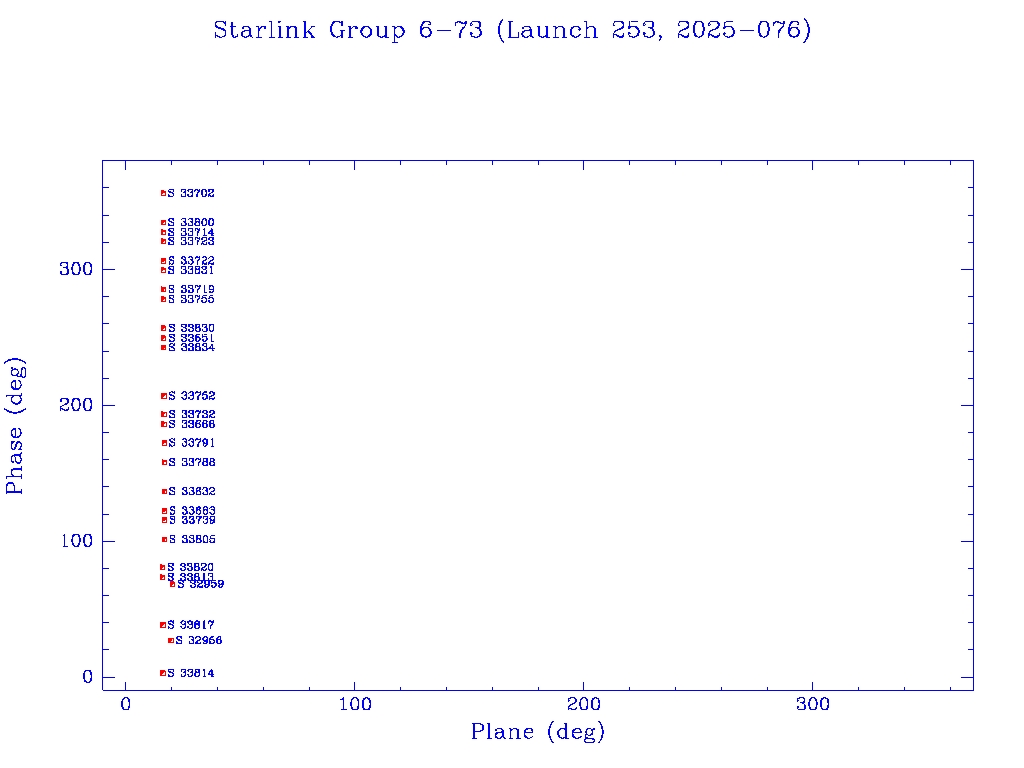Click the data point marker for S 33752
The width and height of the screenshot is (1024, 768).
point(164,396)
